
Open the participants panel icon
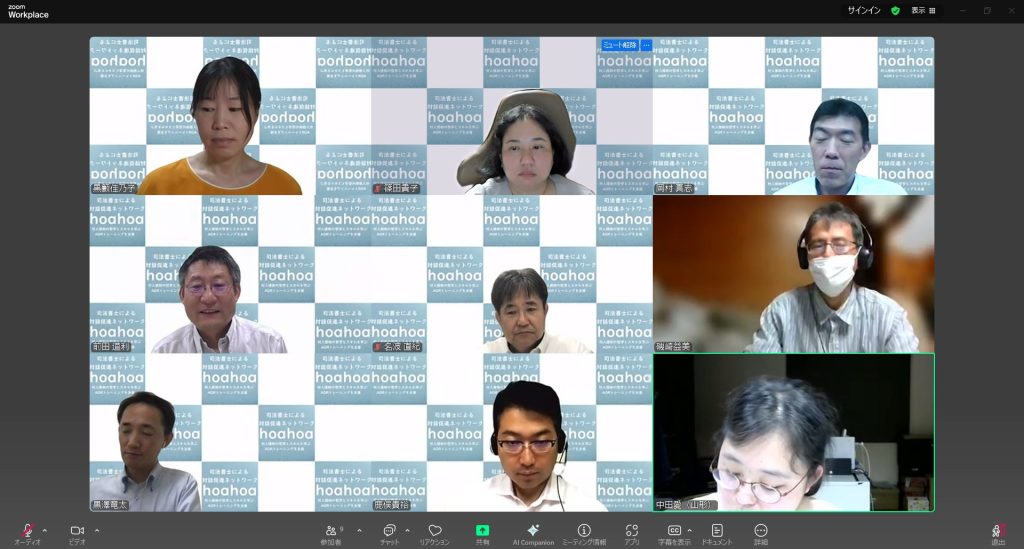[332, 530]
